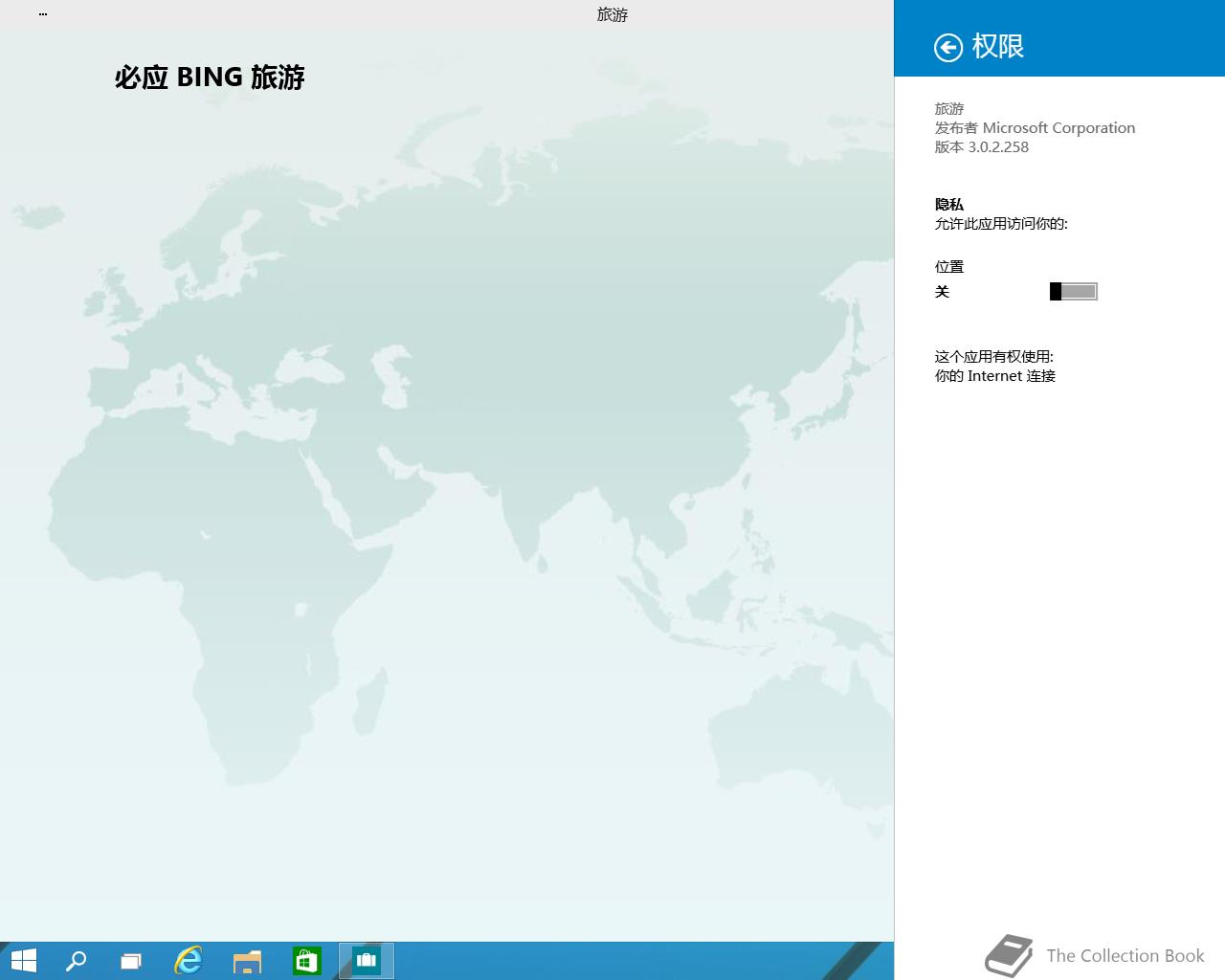Viewport: 1225px width, 980px height.
Task: Open the app menu ellipsis in the title bar
Action: [43, 14]
